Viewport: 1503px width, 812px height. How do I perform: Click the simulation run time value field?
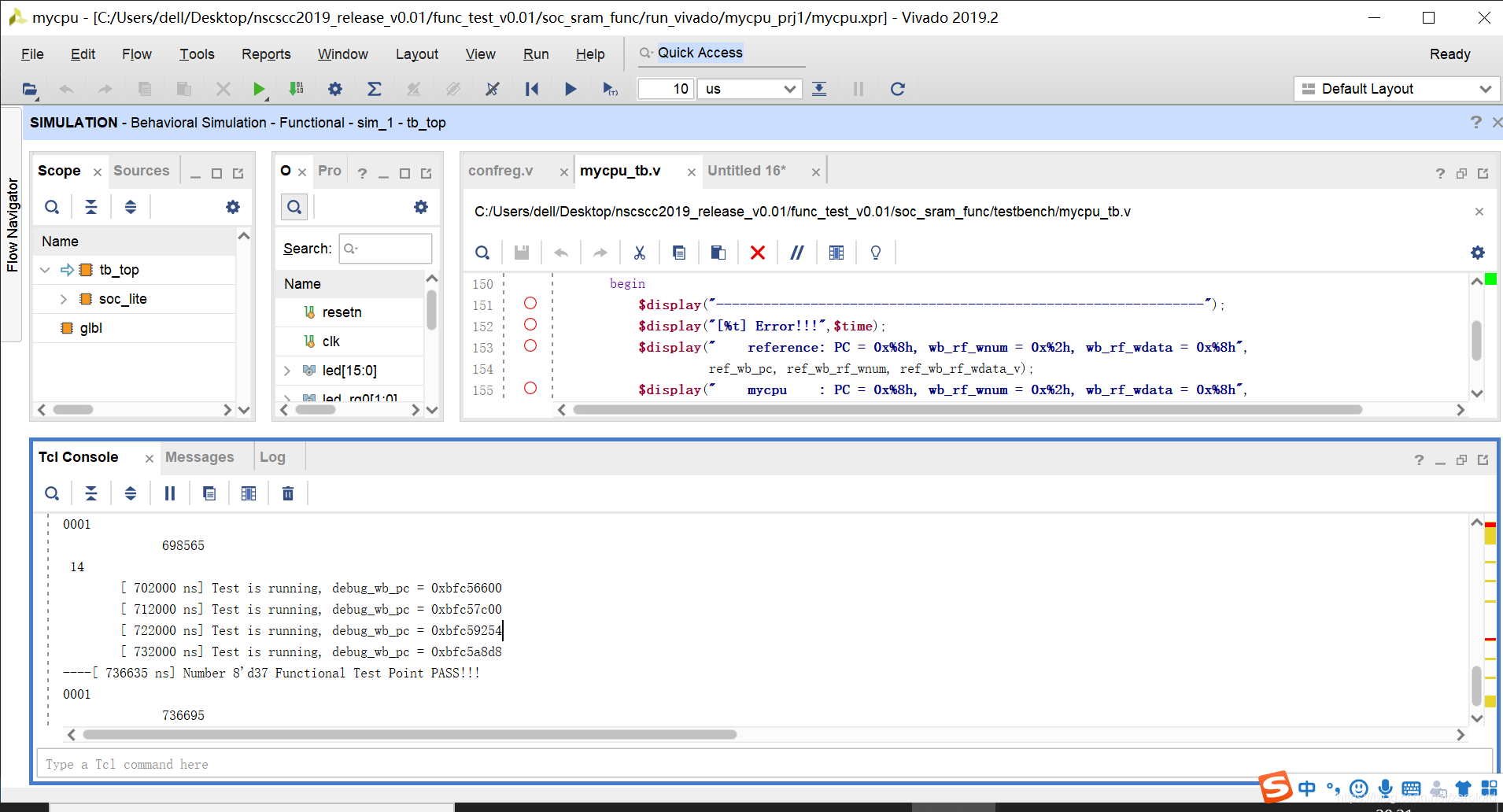[666, 89]
